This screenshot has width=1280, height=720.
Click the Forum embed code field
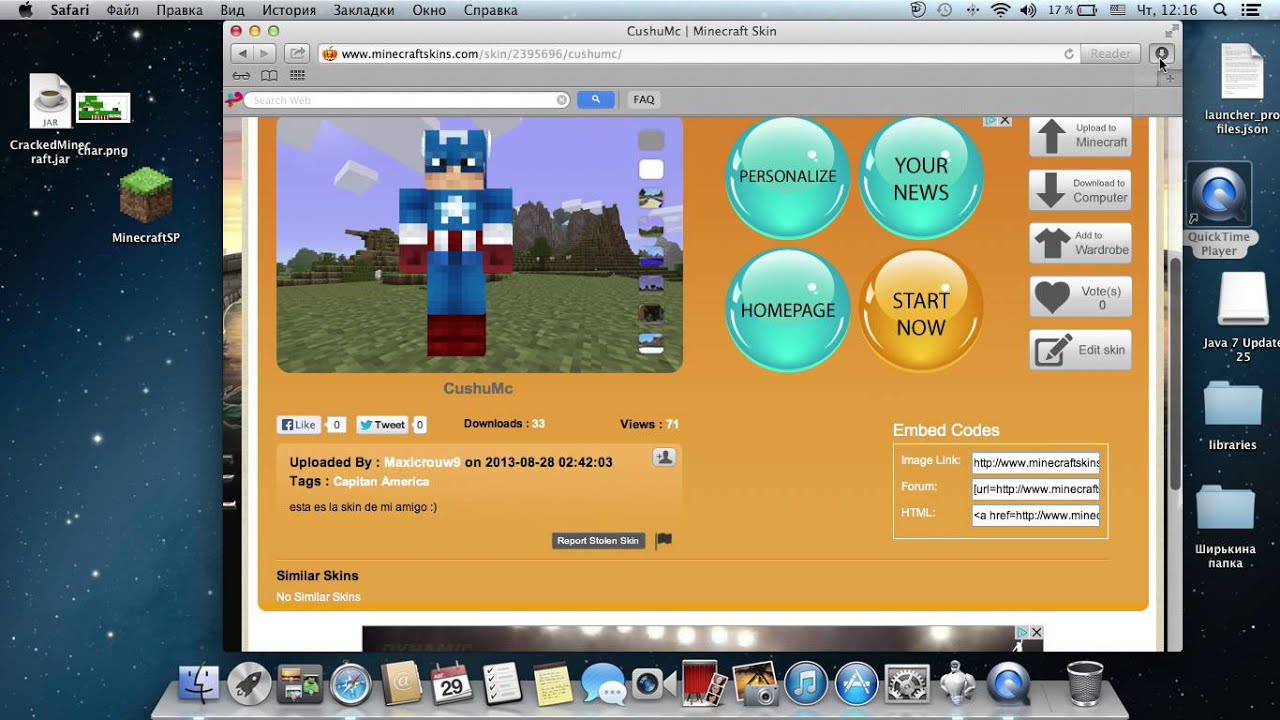(x=1036, y=489)
